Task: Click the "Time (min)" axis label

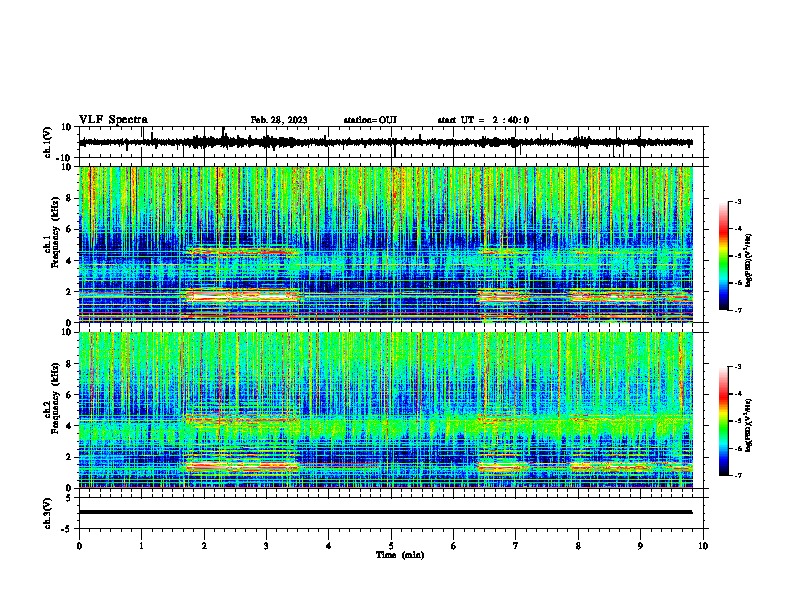Action: 400,555
